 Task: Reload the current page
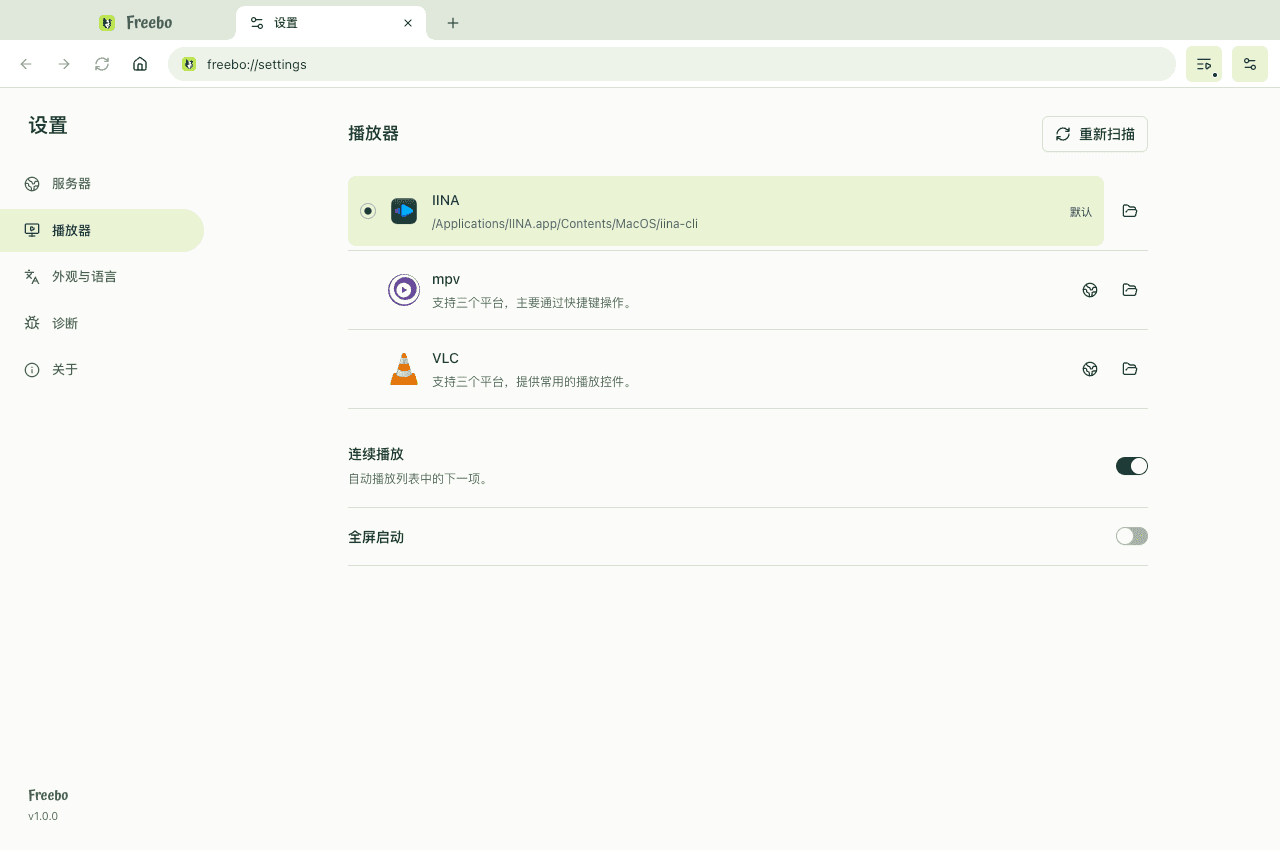click(102, 64)
